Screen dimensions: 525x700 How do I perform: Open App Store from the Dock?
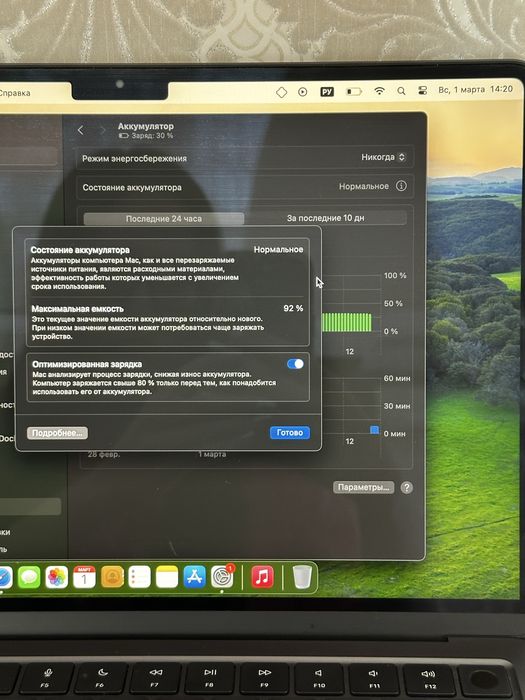(x=195, y=577)
